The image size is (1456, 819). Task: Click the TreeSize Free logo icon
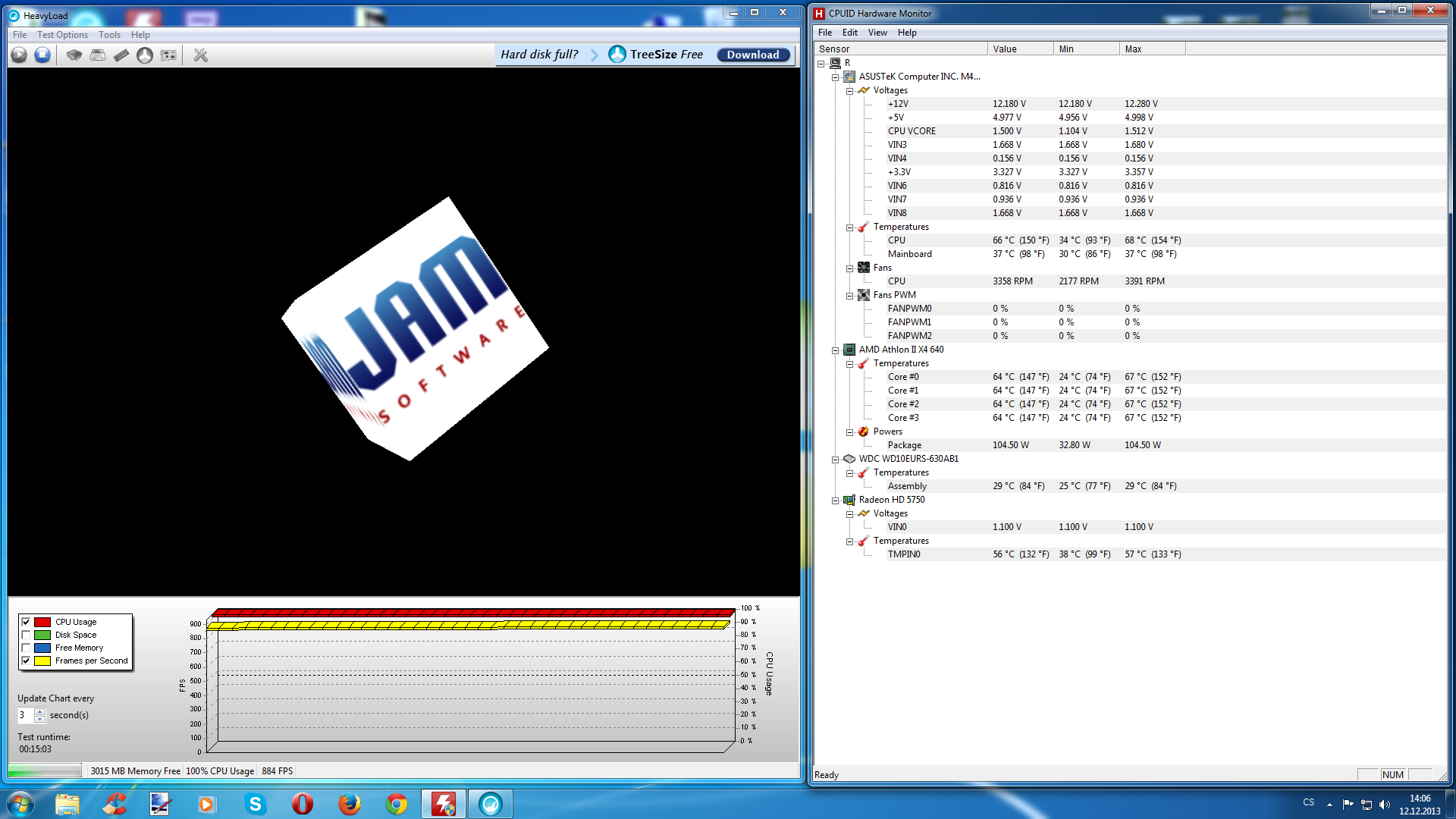[617, 55]
